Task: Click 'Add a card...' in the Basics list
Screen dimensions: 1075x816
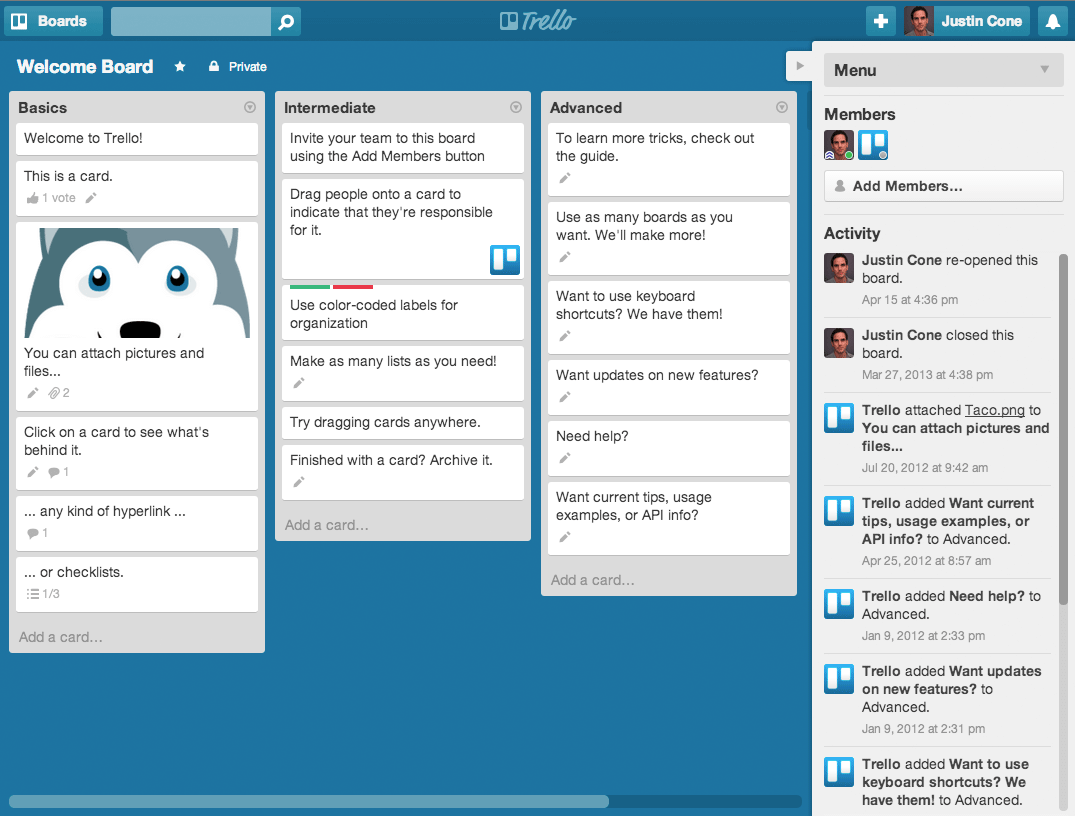Action: click(x=59, y=636)
